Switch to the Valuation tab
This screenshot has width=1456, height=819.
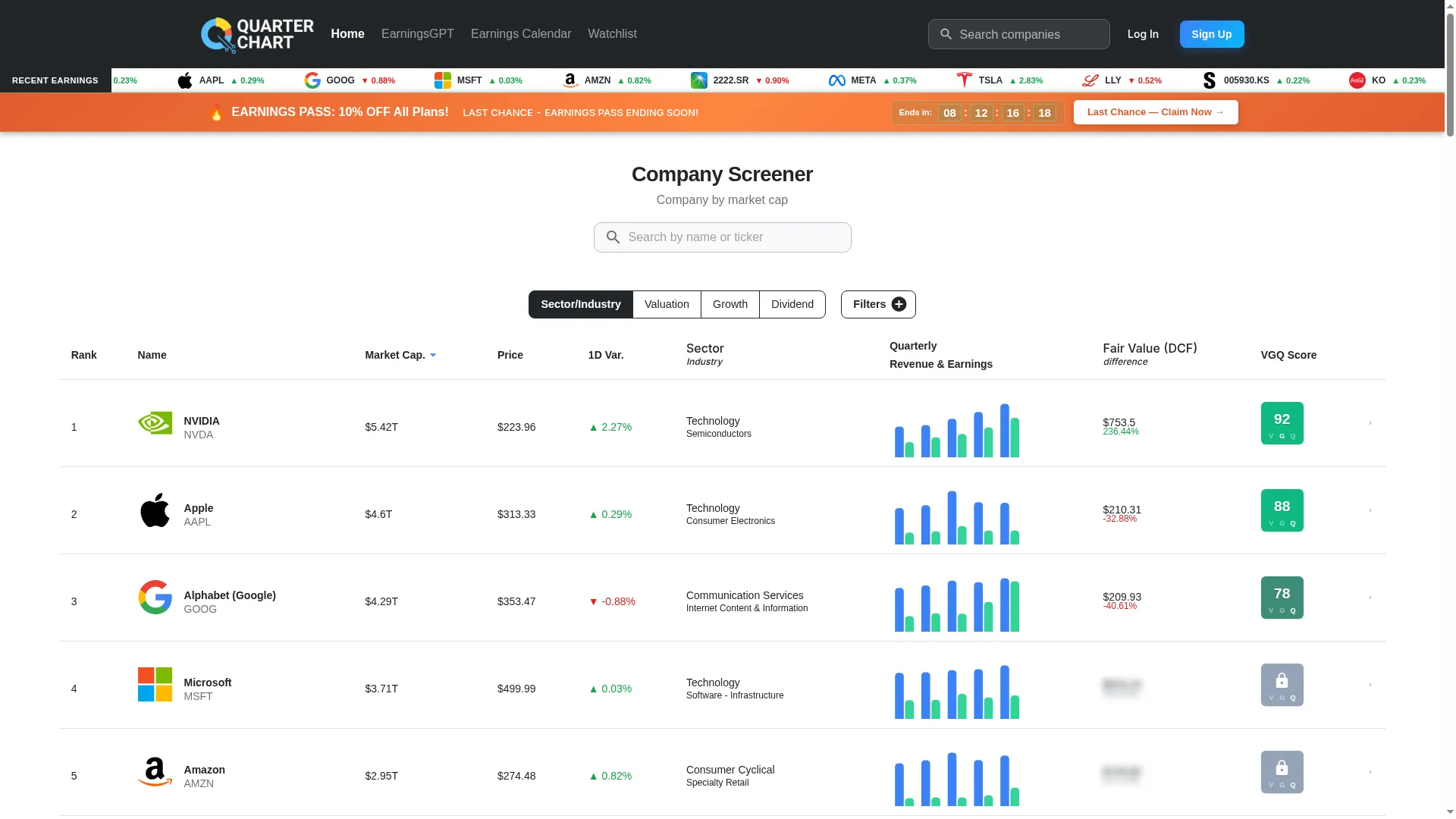coord(667,304)
